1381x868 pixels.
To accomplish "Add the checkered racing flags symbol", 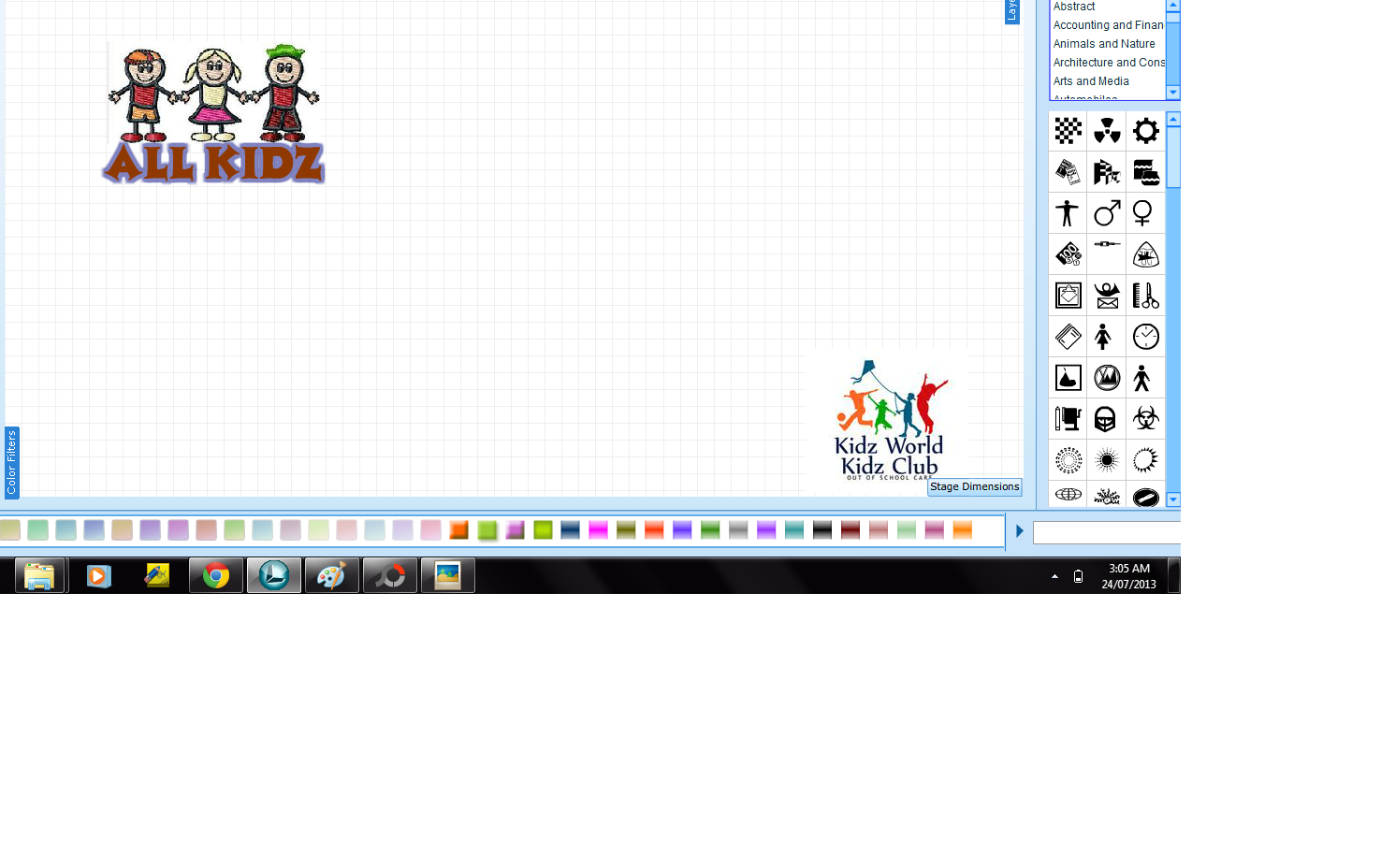I will point(1107,172).
